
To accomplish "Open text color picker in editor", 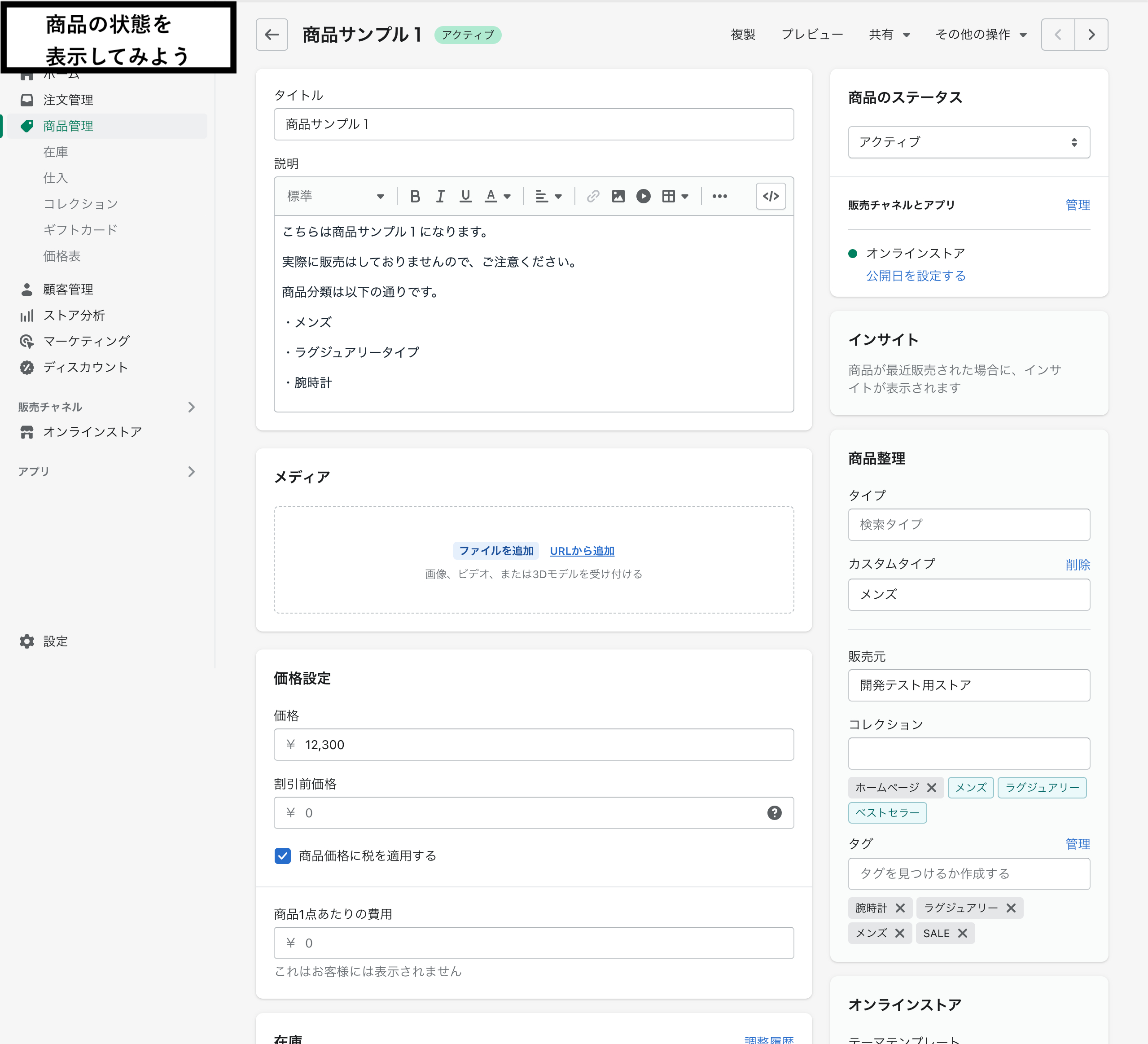I will pos(498,197).
